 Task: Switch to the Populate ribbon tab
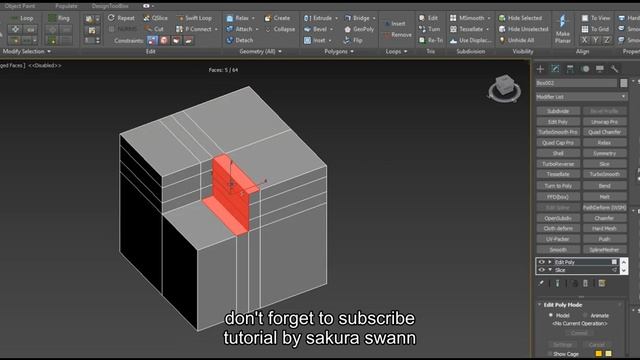tap(66, 6)
